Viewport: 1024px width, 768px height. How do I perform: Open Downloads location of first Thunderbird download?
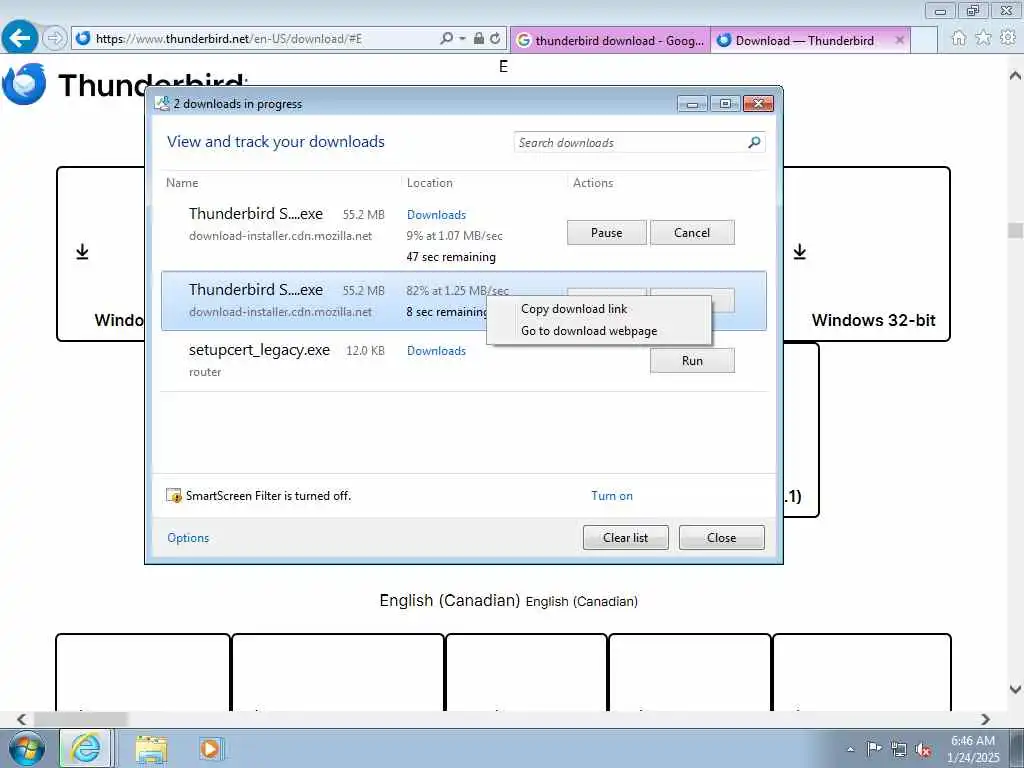436,215
